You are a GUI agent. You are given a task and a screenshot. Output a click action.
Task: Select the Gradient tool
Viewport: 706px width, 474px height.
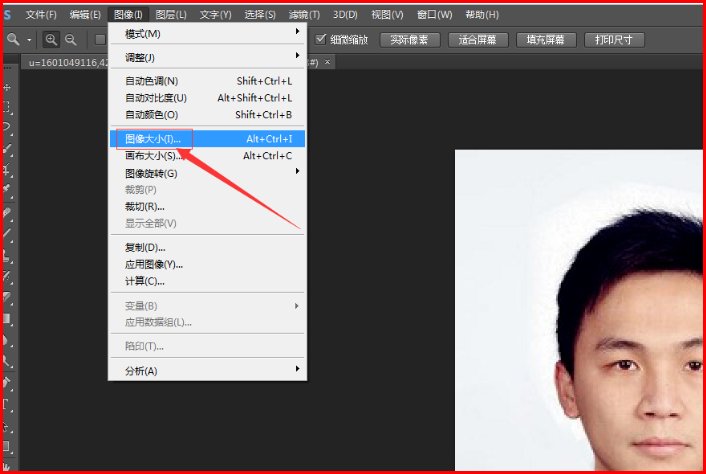click(8, 319)
